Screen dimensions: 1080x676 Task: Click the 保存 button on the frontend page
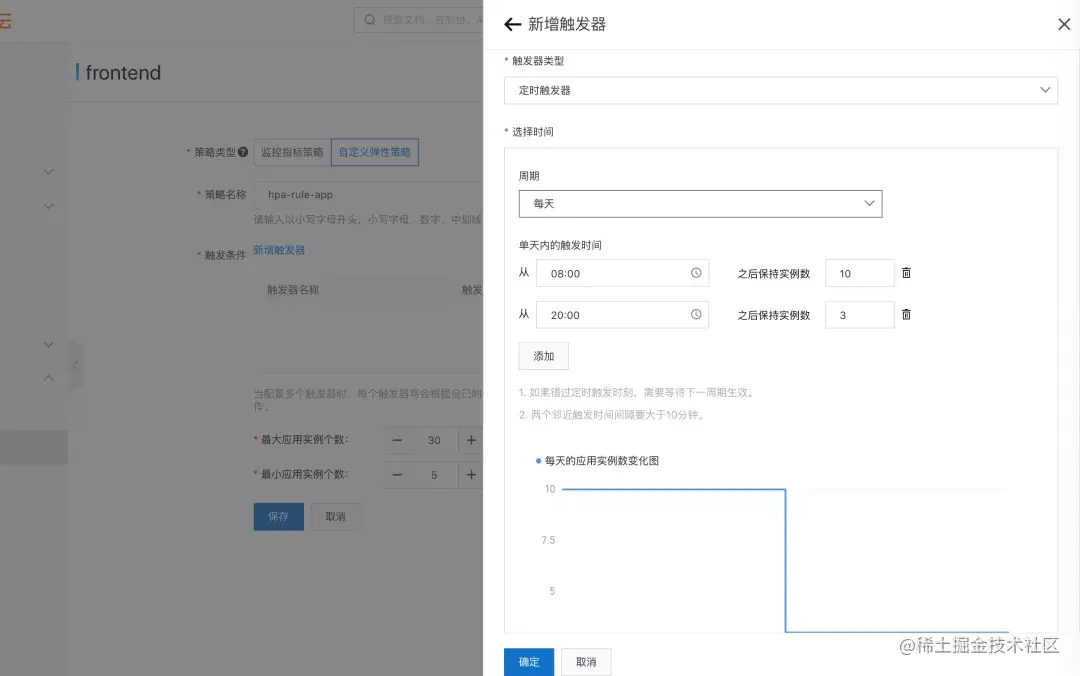point(278,517)
